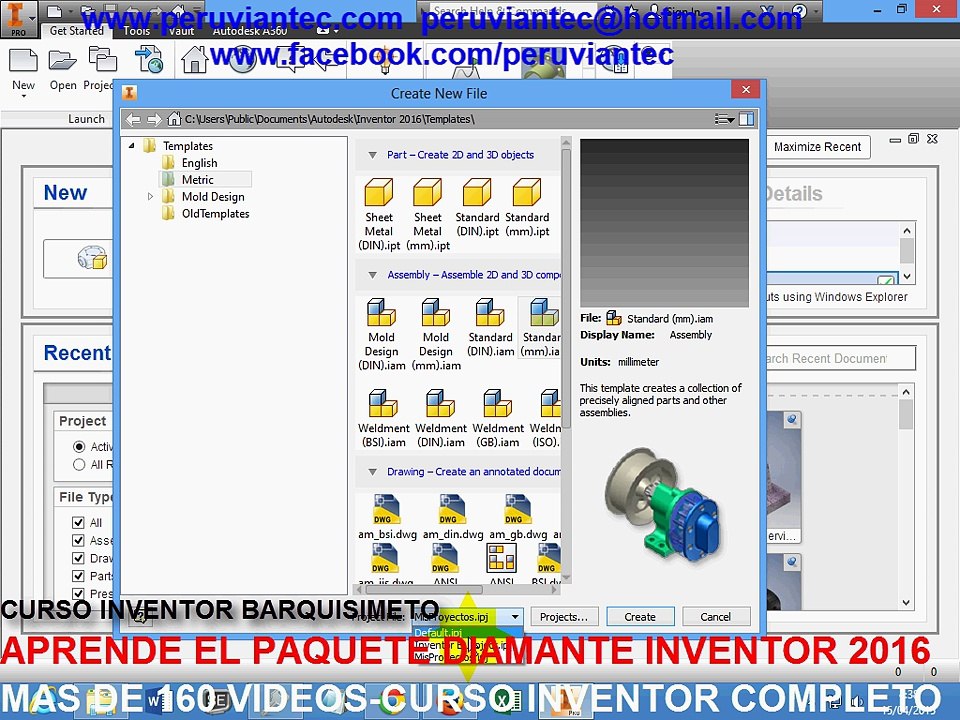Open the dropdown arrow under New
960x720 pixels.
[x=23, y=97]
